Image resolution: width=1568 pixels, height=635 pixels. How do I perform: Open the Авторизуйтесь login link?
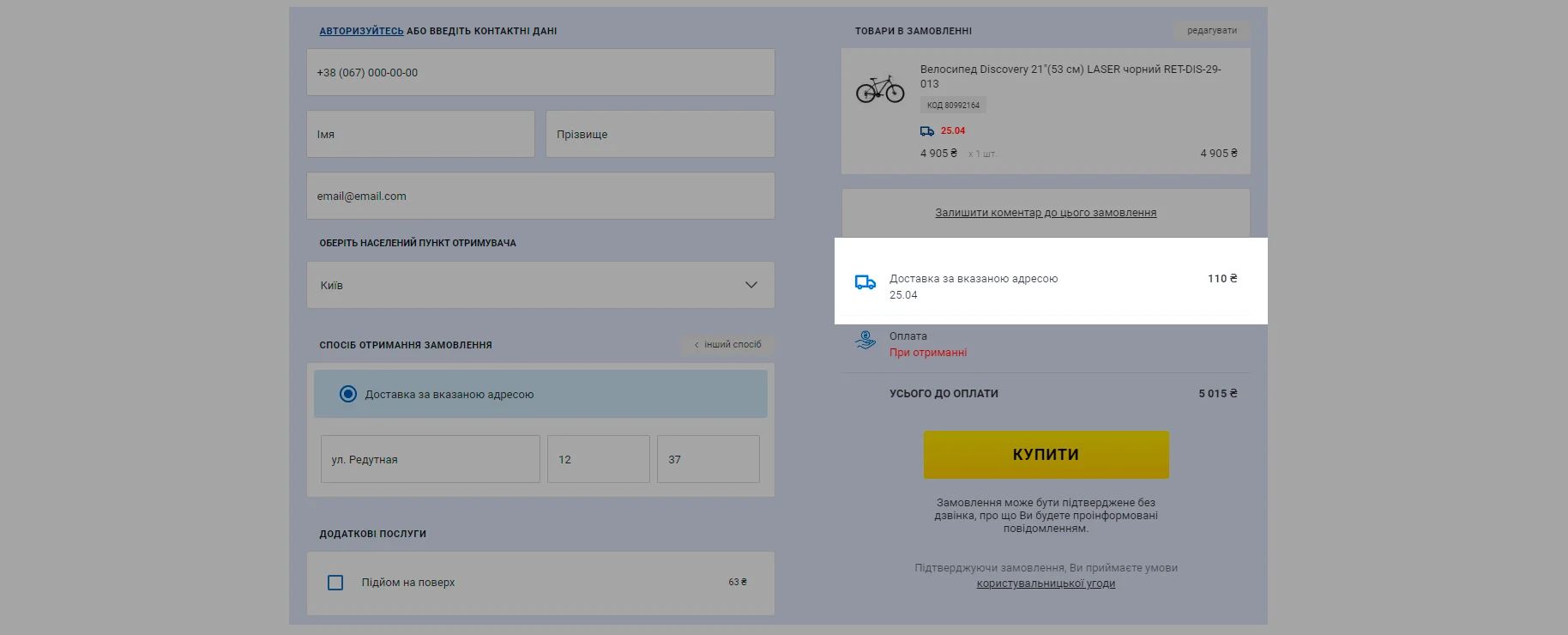tap(361, 31)
